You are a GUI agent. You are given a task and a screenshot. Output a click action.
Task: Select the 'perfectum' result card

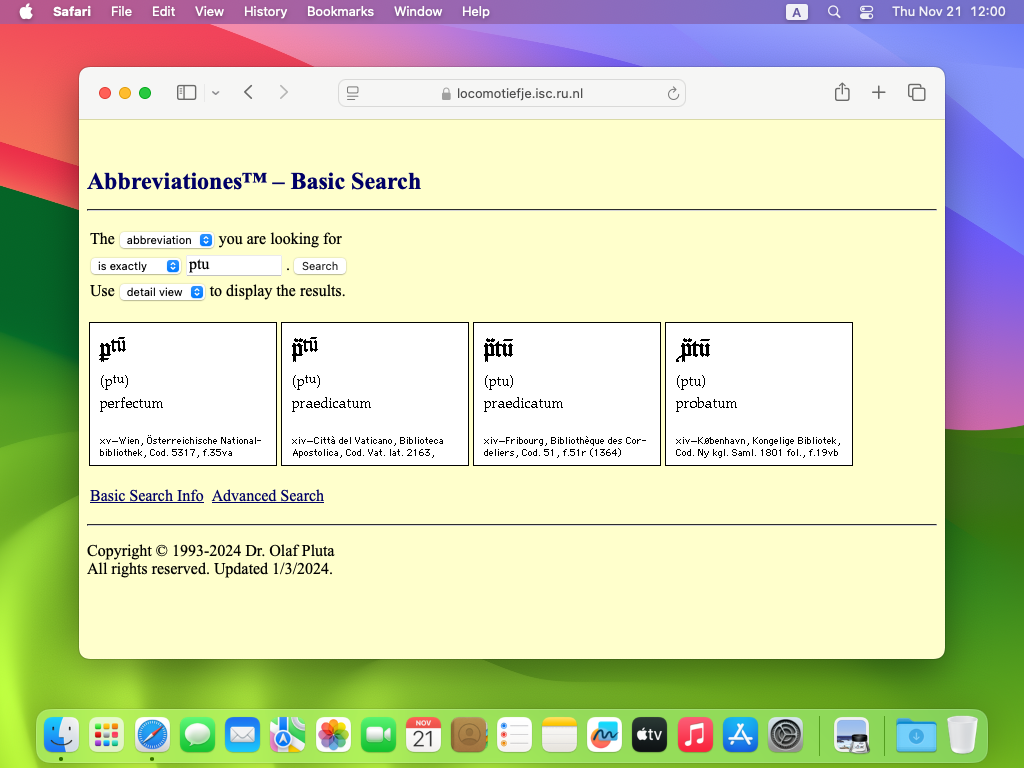tap(183, 394)
